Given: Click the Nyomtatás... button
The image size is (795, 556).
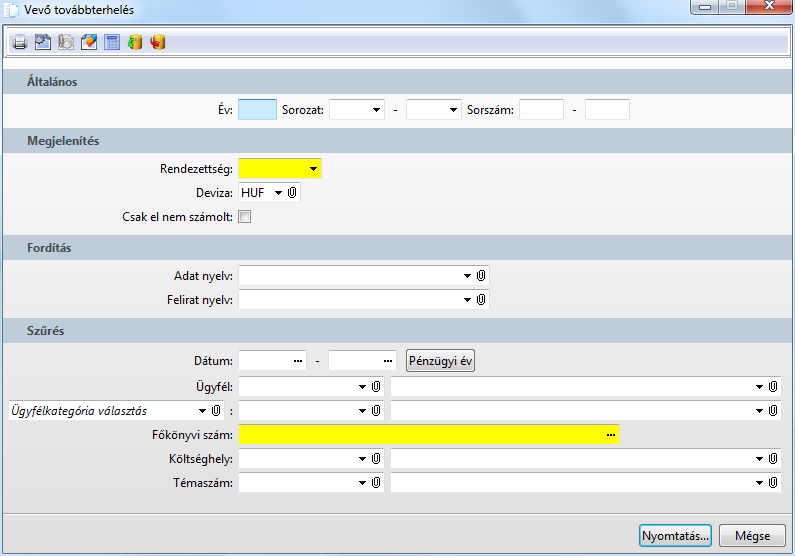Looking at the screenshot, I should pyautogui.click(x=675, y=536).
